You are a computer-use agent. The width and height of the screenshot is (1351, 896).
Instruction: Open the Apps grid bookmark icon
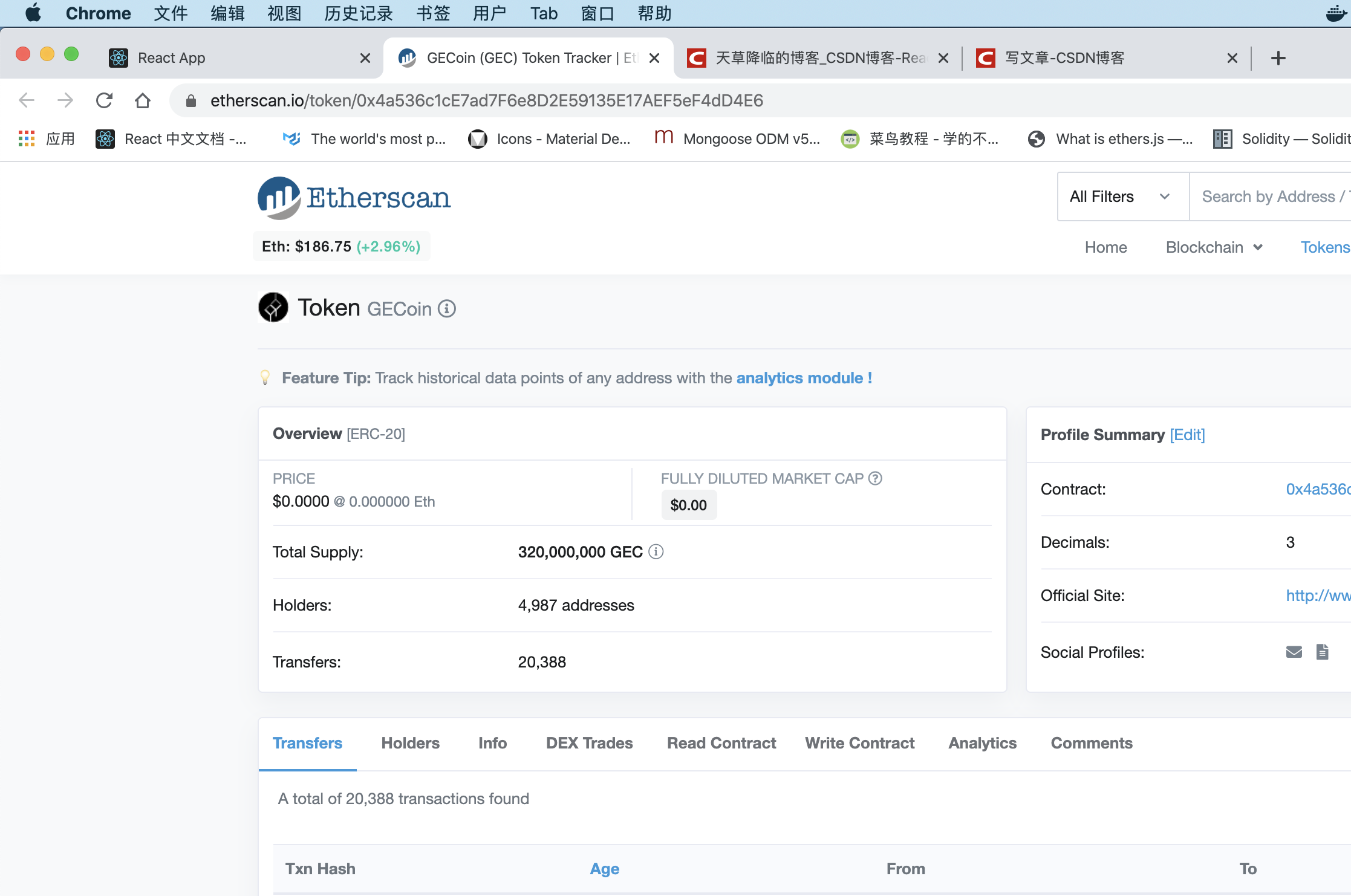(27, 138)
